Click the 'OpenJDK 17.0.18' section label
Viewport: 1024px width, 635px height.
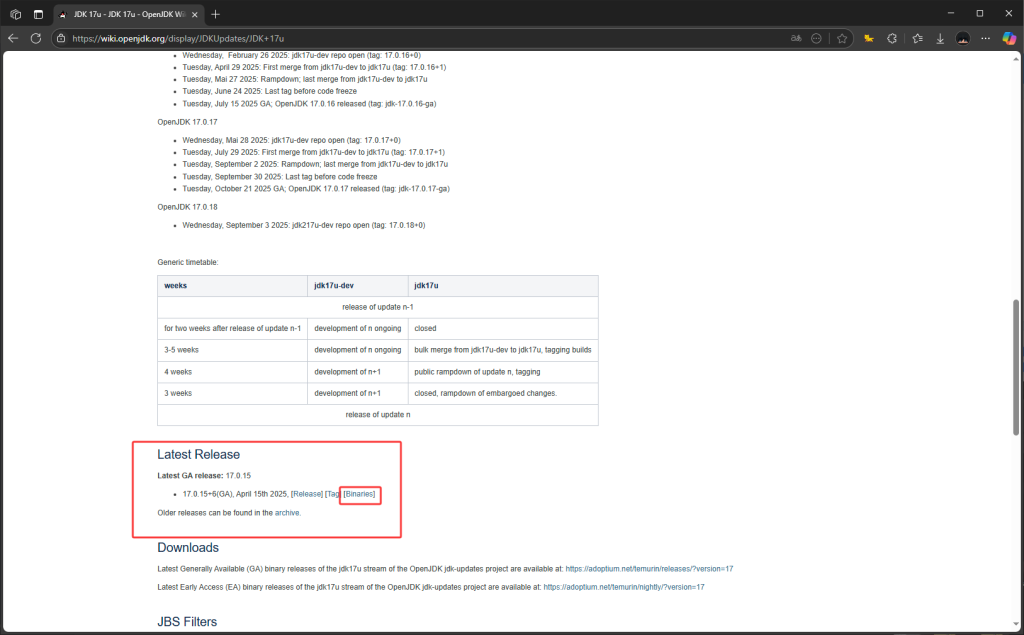click(x=187, y=207)
